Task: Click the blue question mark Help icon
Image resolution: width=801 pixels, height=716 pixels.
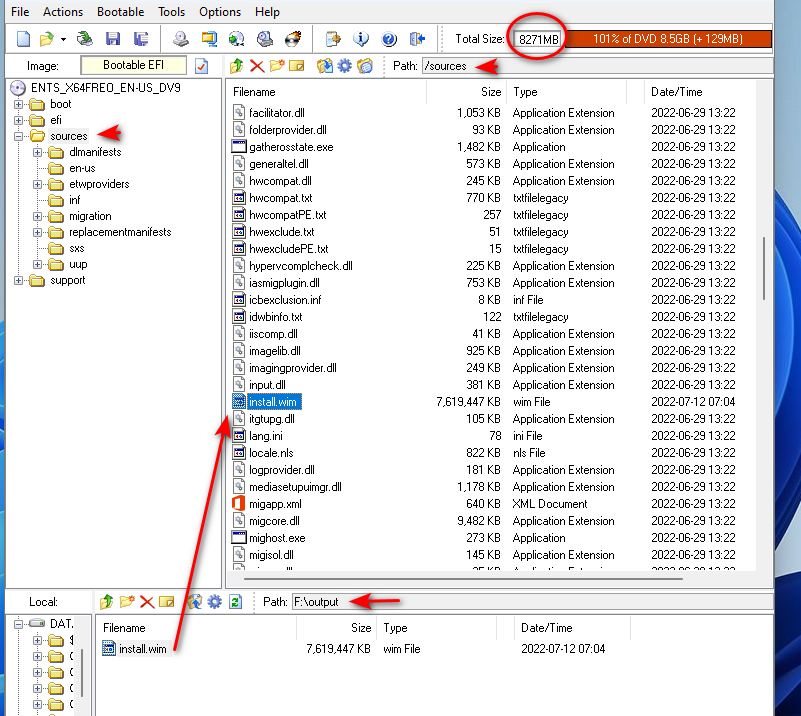Action: [389, 39]
